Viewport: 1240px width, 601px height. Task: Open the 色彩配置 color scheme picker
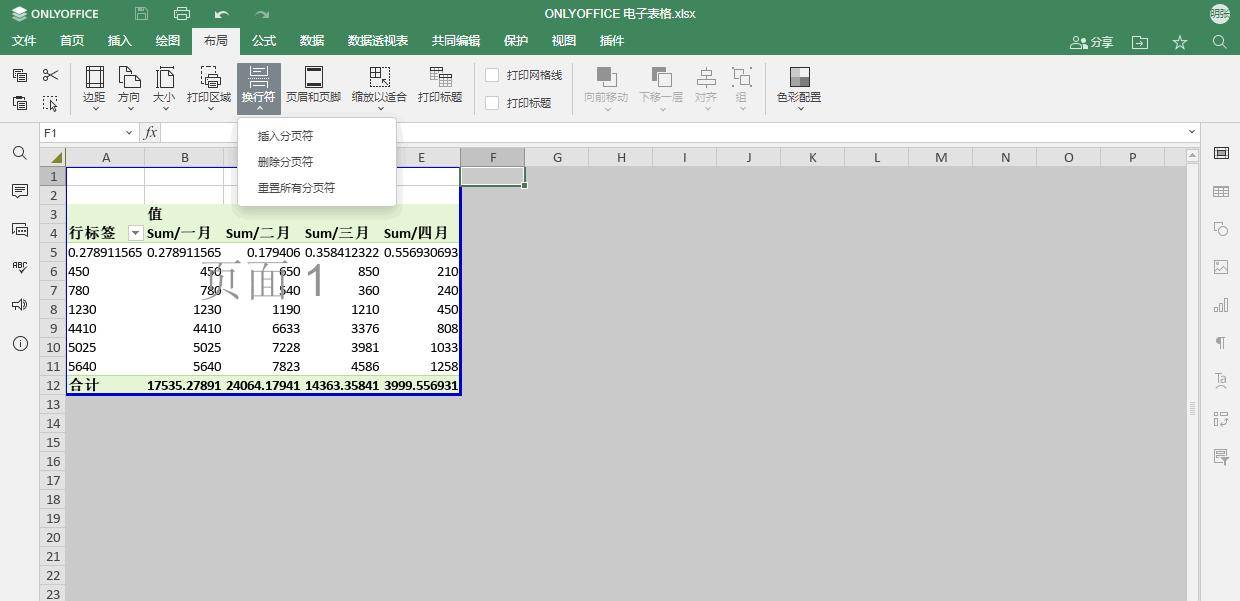click(x=798, y=86)
